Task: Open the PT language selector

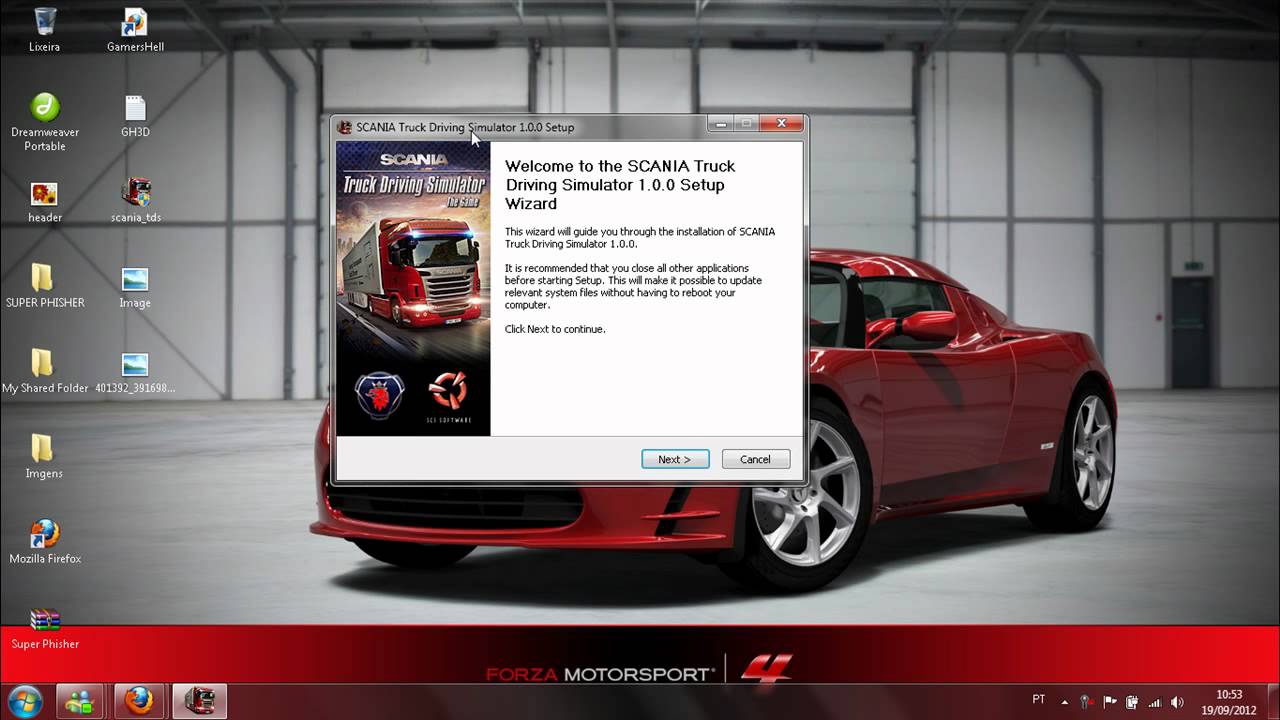Action: click(1039, 700)
